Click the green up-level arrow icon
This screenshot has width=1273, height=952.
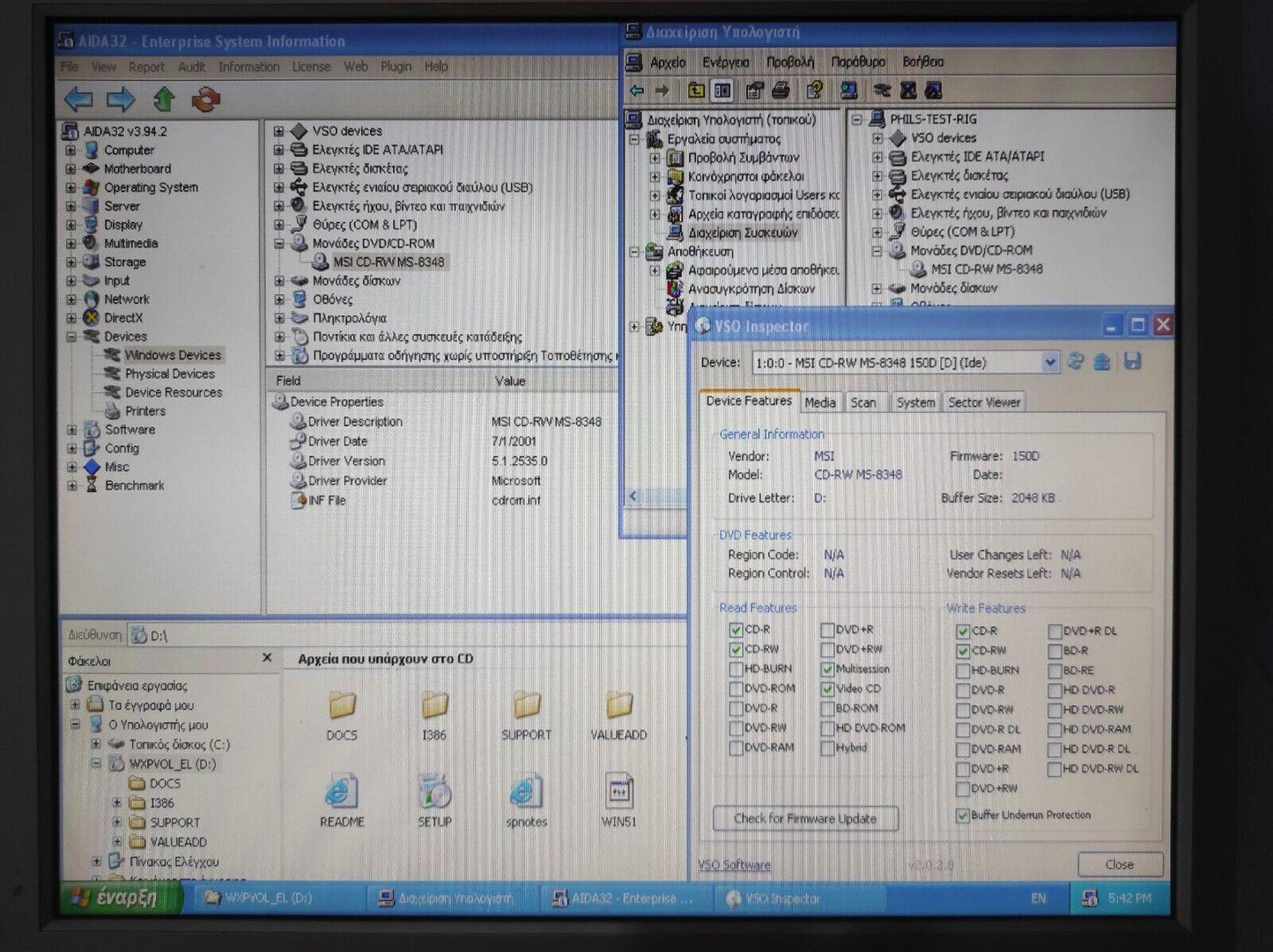[x=164, y=100]
